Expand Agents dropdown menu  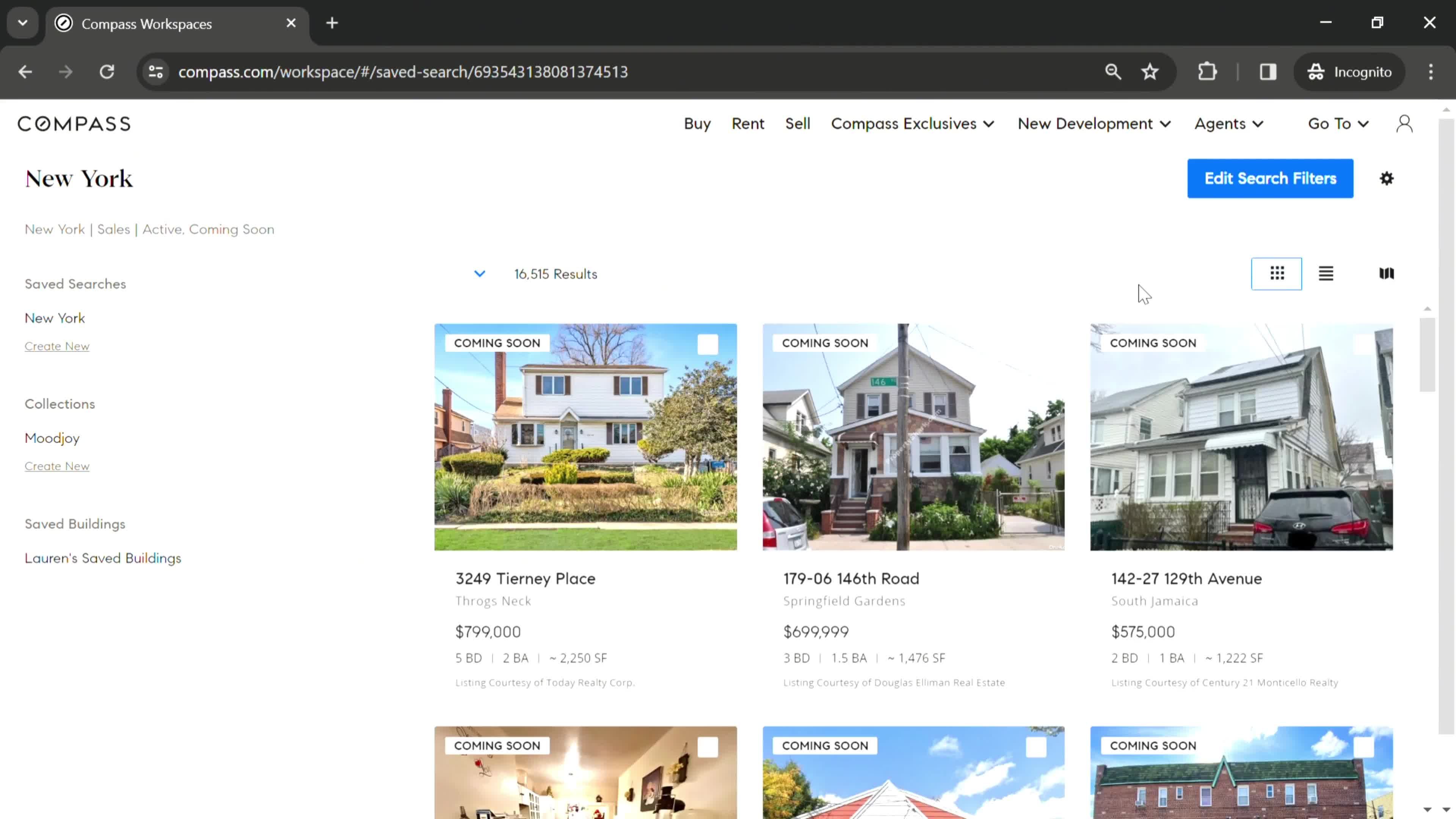tap(1229, 124)
